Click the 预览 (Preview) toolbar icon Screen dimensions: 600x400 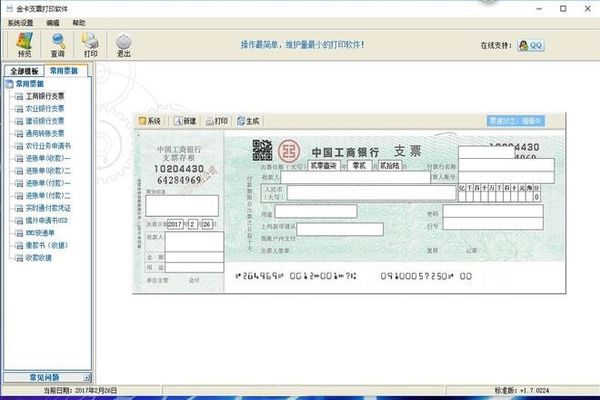(x=24, y=45)
